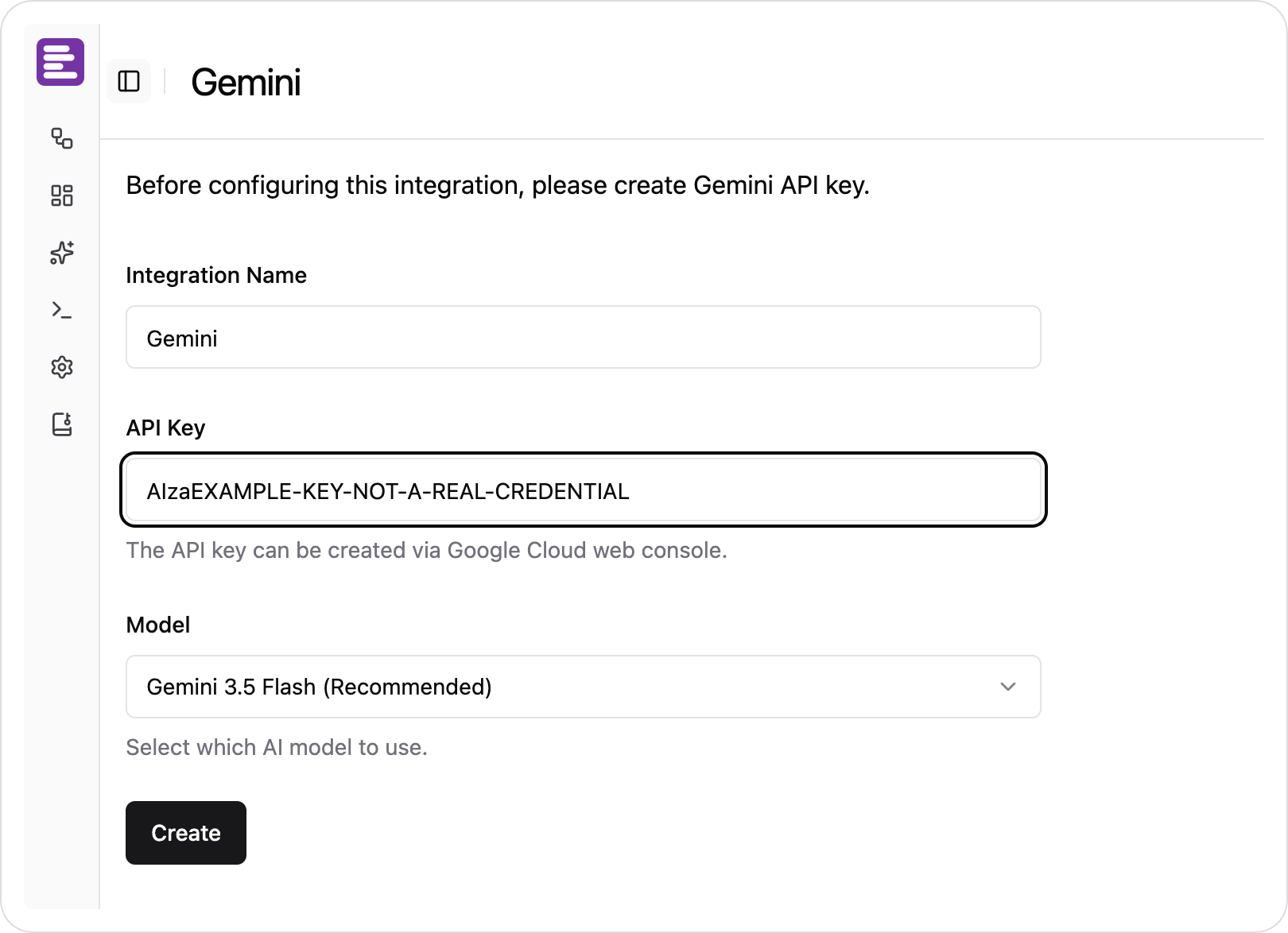Click the 'Integration Name' label
1288x933 pixels.
[216, 275]
